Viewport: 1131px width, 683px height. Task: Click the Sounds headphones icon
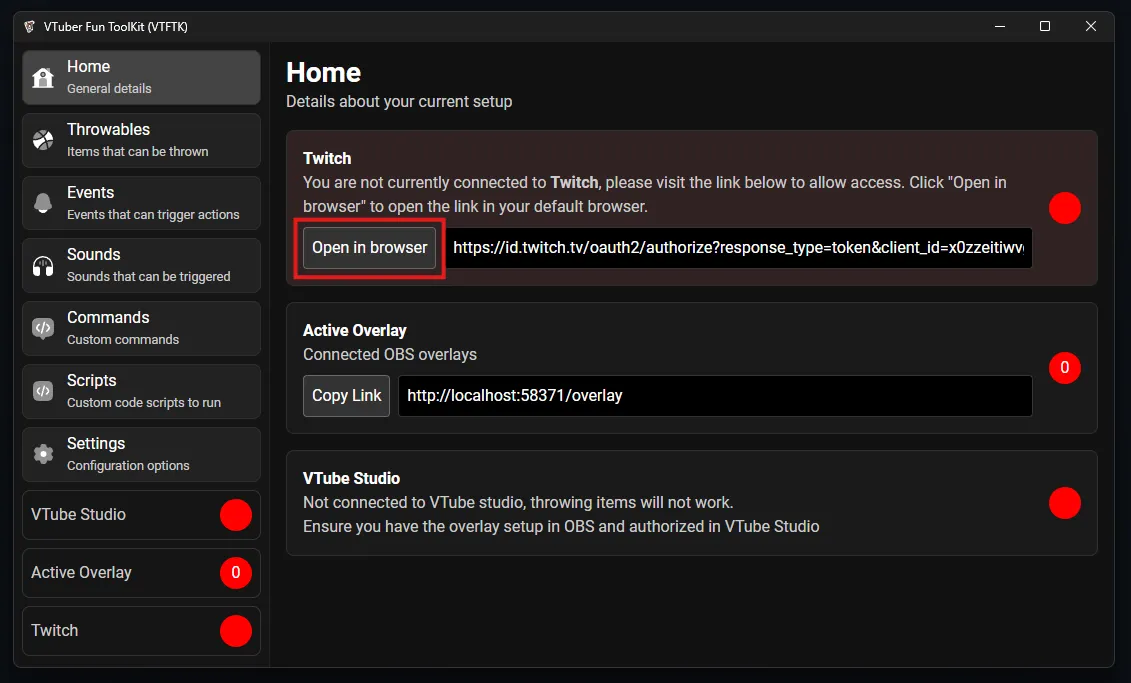[x=43, y=266]
